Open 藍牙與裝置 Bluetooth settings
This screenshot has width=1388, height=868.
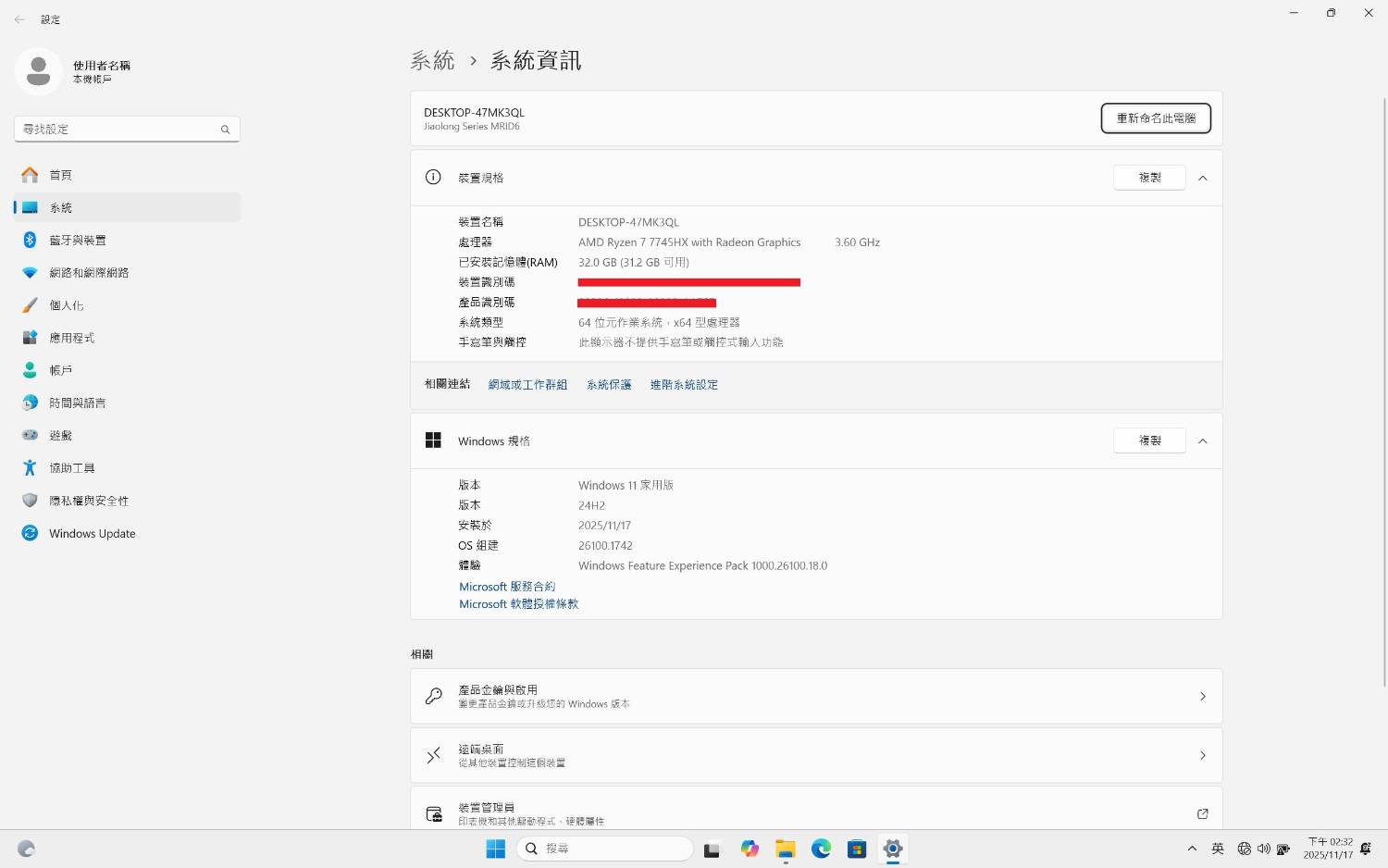[78, 241]
